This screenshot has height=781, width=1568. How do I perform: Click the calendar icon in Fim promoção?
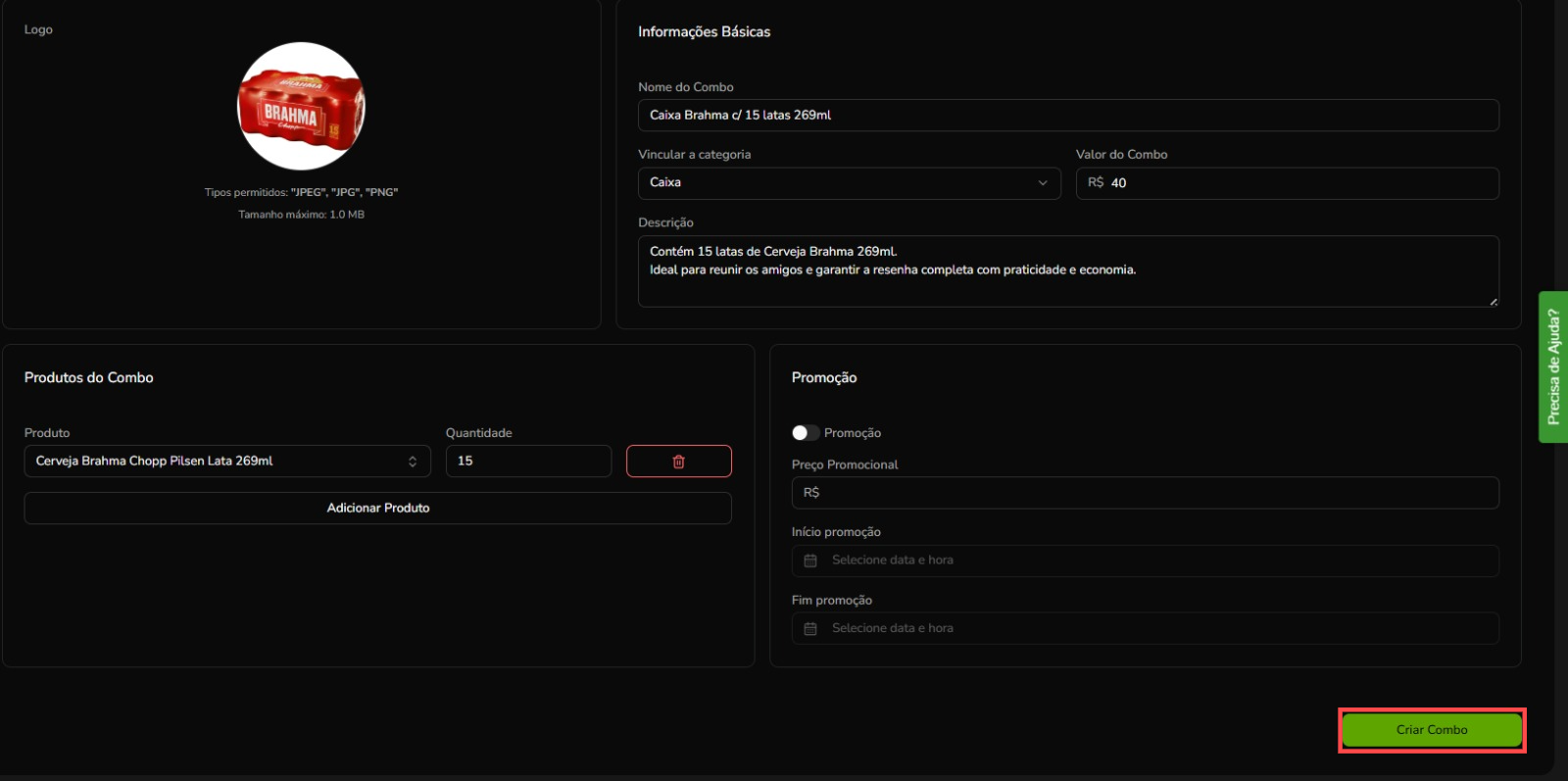(810, 629)
